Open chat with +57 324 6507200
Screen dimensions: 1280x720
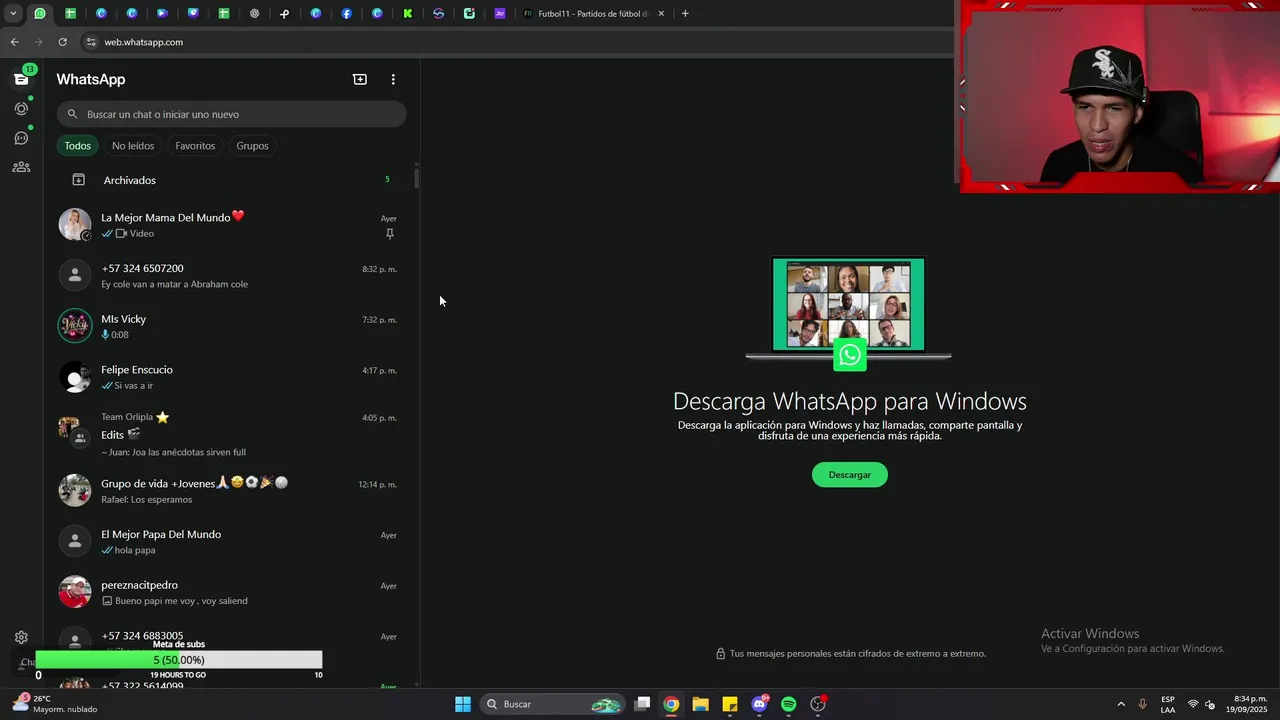pos(231,276)
